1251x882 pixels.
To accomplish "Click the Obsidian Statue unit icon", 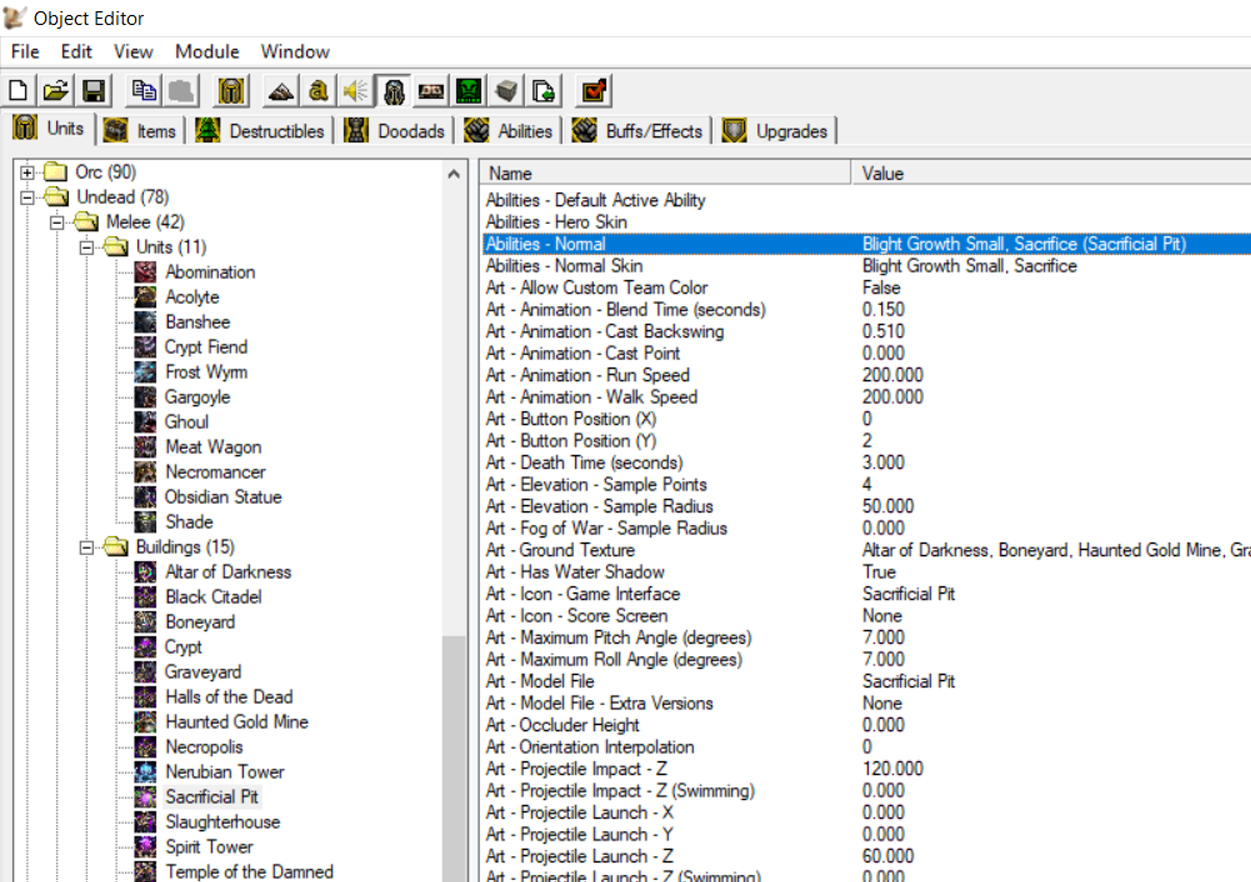I will click(147, 497).
